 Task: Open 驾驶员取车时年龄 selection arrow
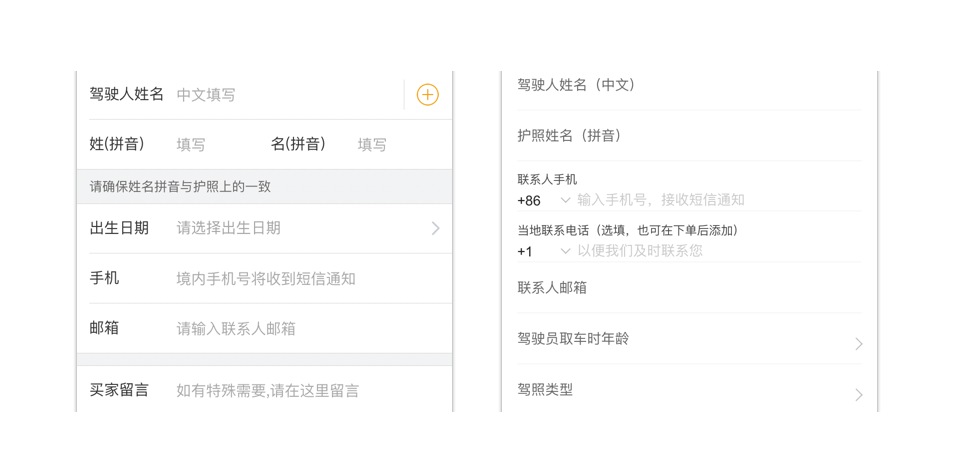coord(858,343)
